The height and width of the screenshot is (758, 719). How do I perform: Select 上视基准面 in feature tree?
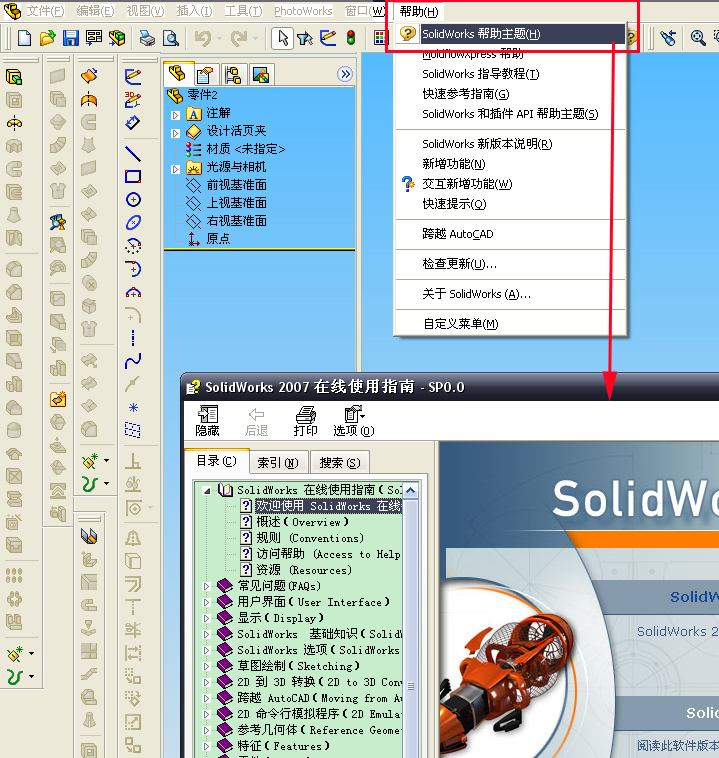click(236, 203)
